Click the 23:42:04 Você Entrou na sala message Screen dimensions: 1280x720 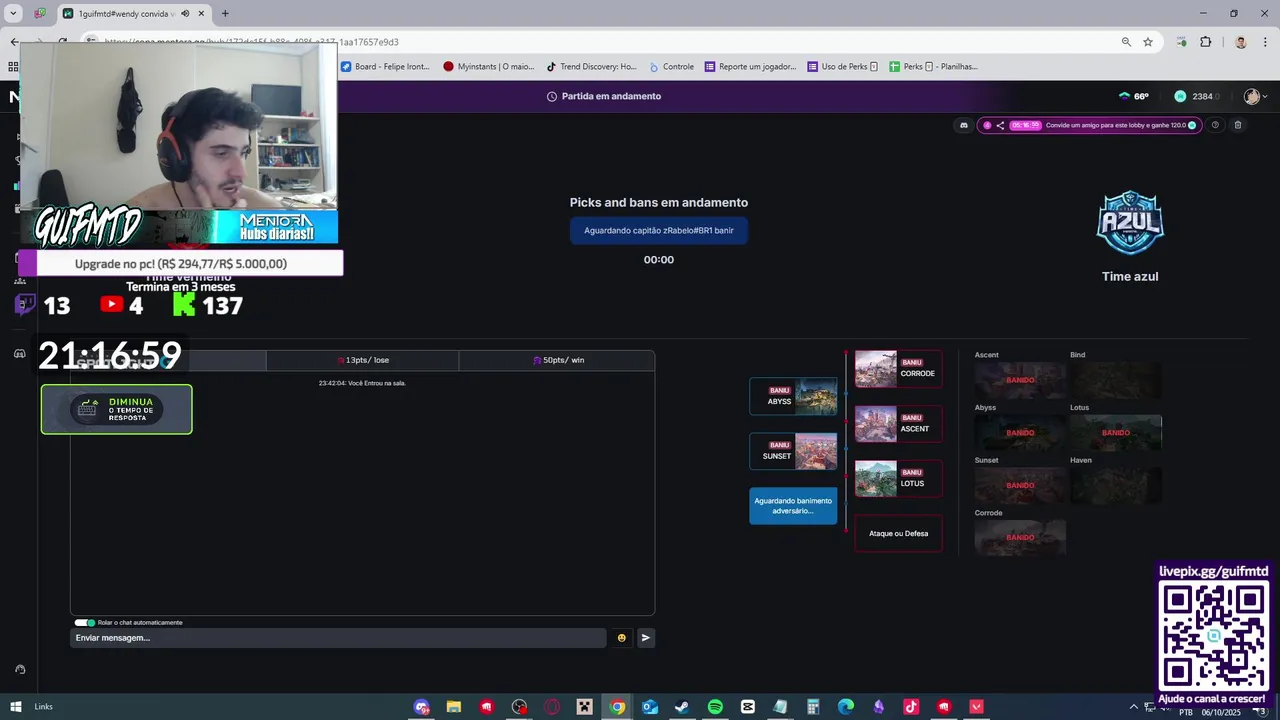coord(362,383)
